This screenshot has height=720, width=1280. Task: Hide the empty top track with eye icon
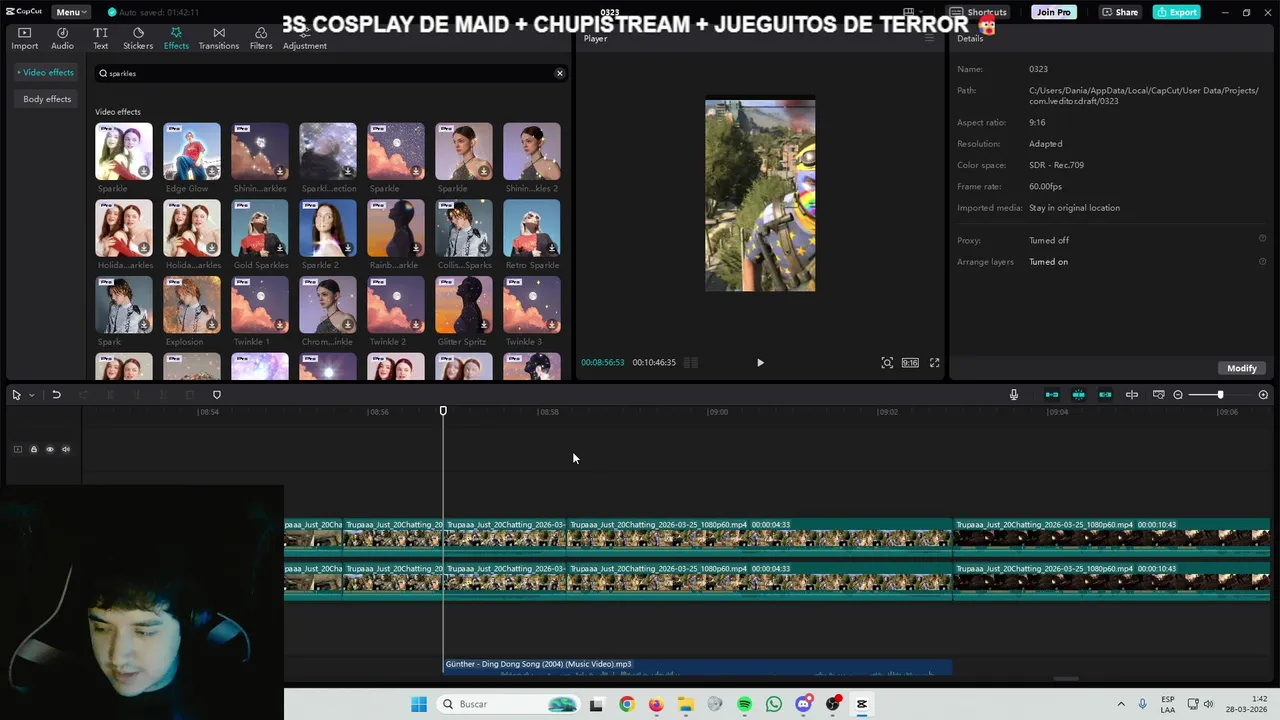click(x=50, y=449)
